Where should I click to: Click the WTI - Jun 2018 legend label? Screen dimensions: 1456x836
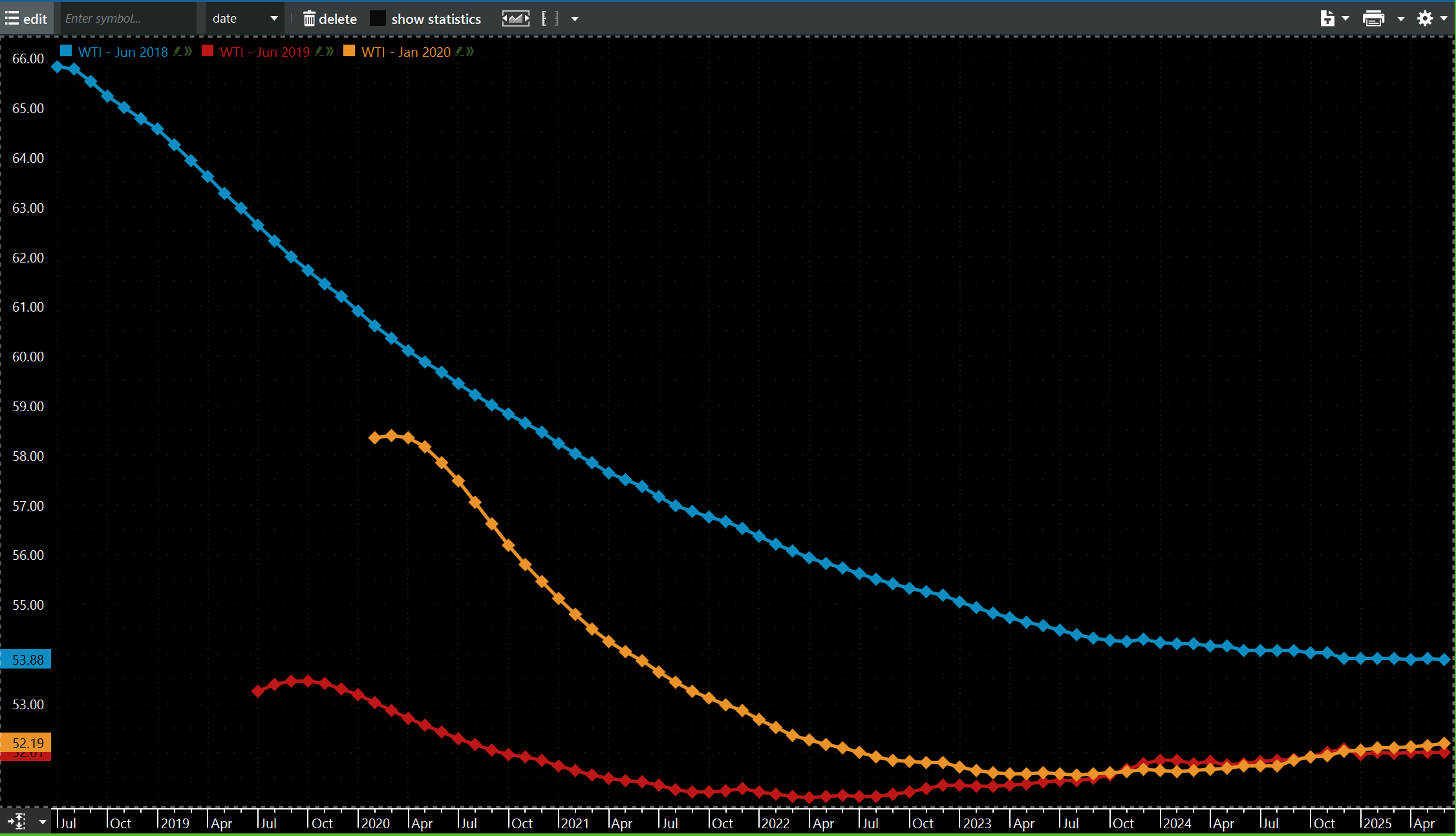pyautogui.click(x=123, y=52)
